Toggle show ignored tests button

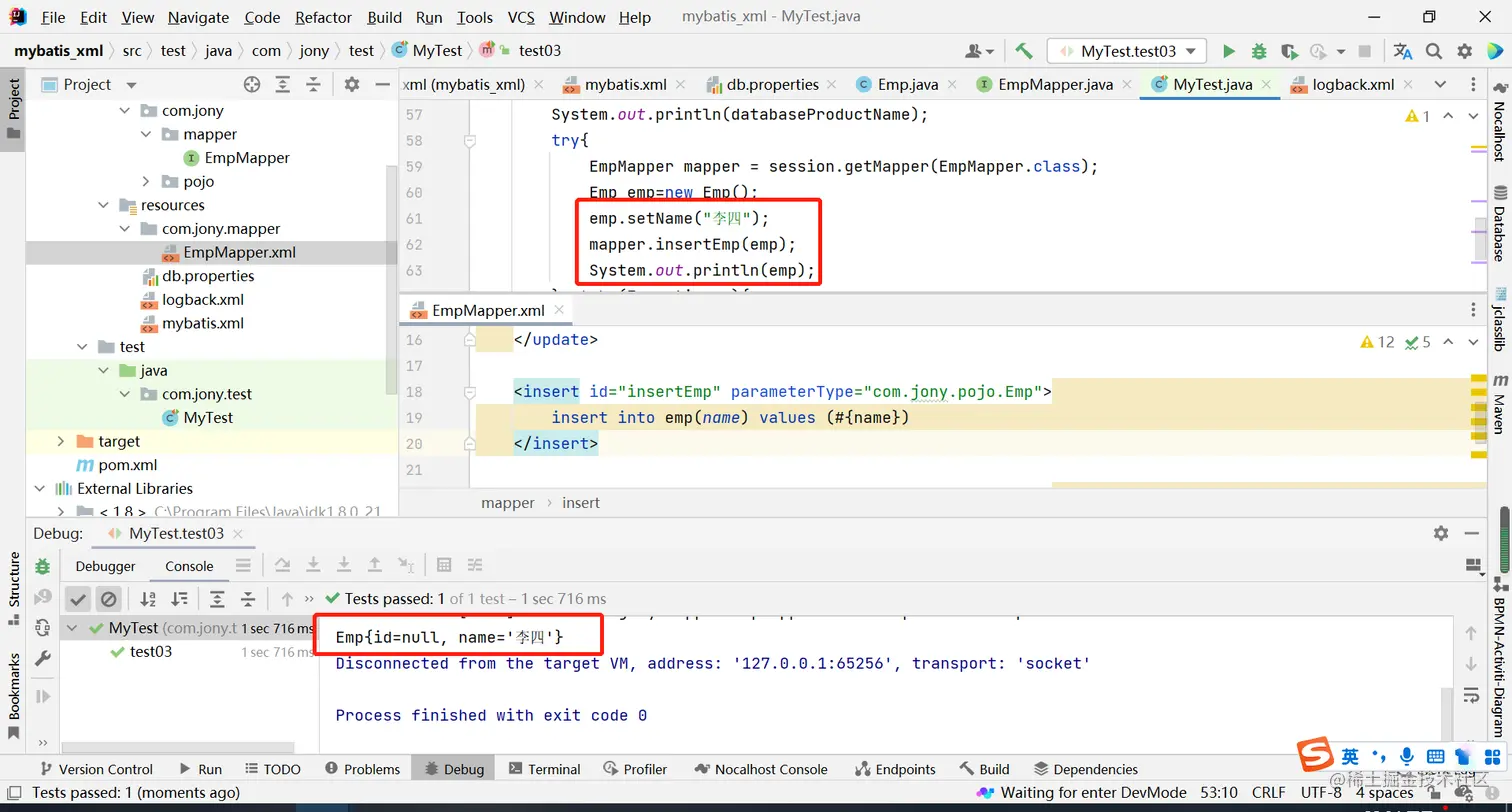coord(108,599)
